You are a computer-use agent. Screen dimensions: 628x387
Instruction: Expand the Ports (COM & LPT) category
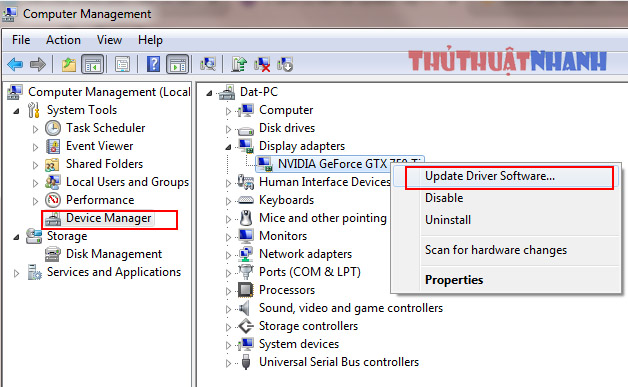click(x=228, y=273)
